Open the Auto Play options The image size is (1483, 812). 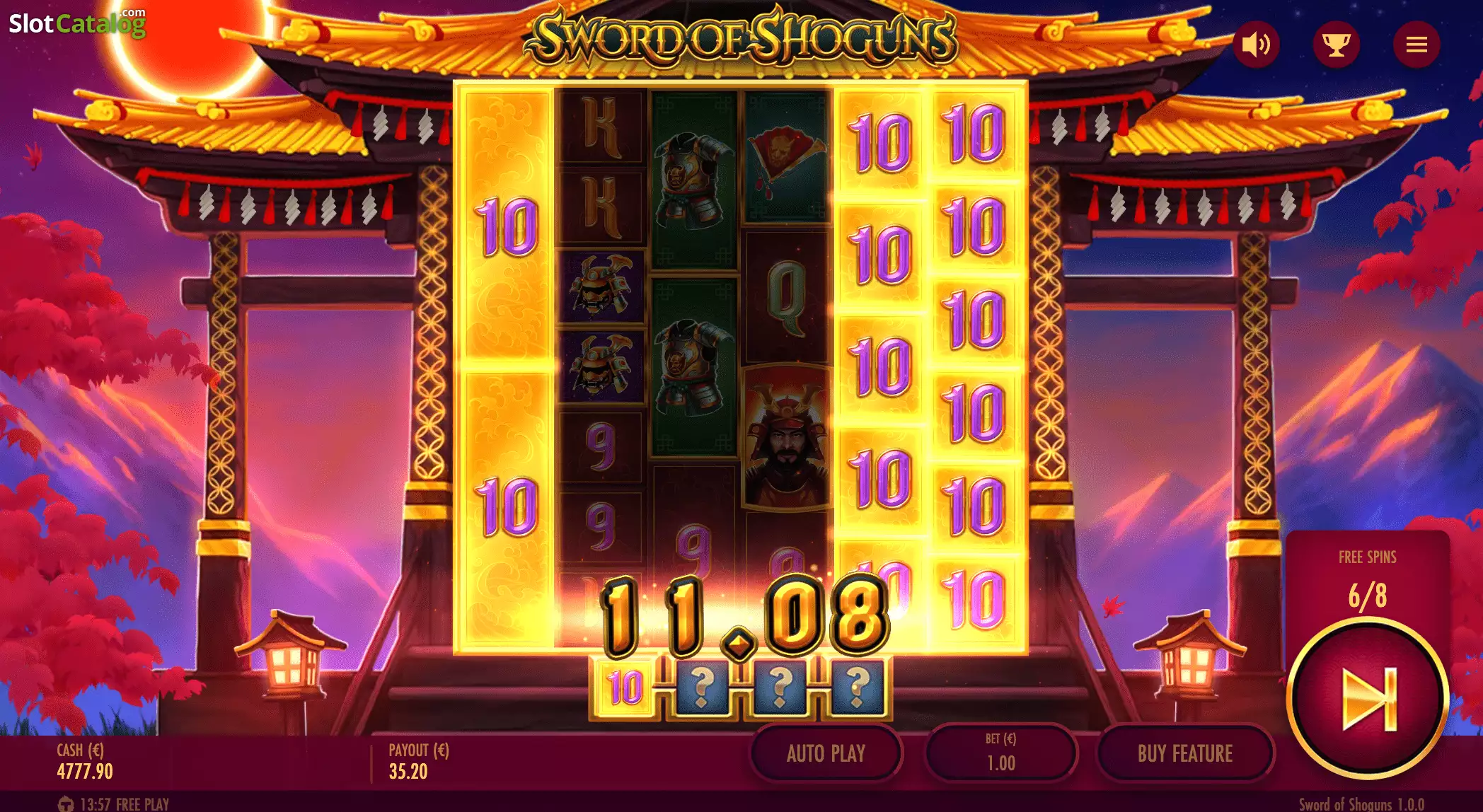pos(826,753)
